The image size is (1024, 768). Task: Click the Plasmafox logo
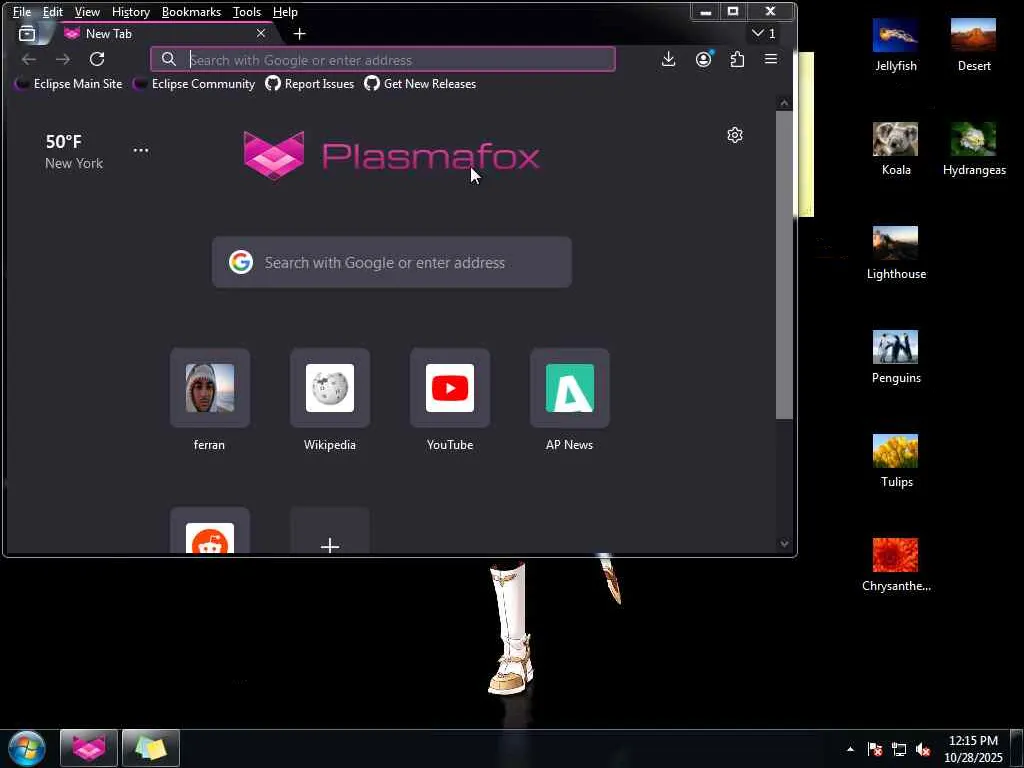(391, 155)
